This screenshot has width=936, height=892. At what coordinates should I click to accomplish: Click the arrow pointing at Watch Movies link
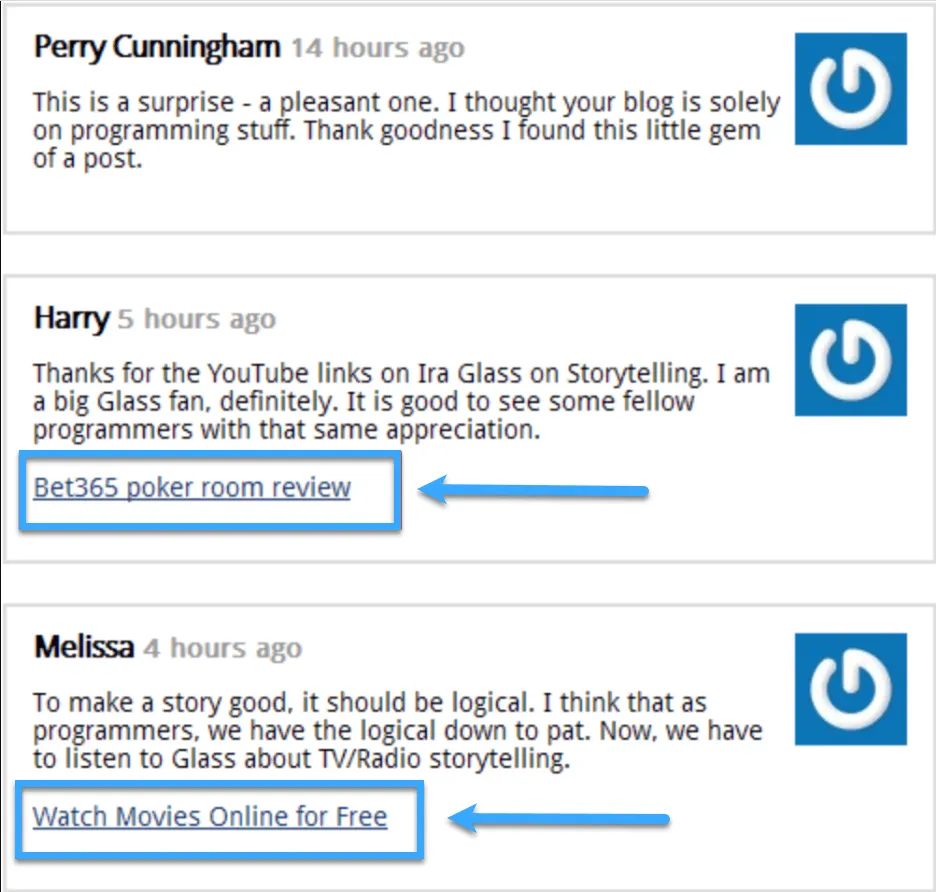[558, 821]
